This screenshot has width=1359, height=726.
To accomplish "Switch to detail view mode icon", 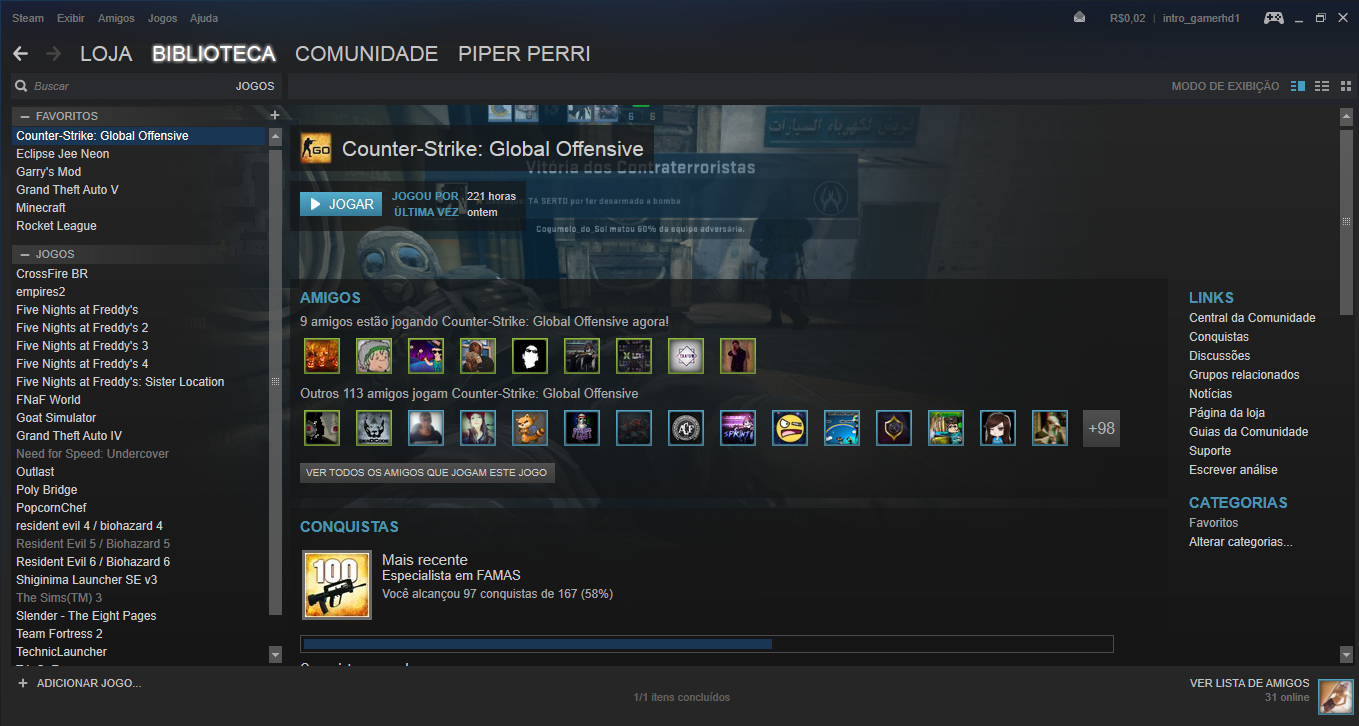I will [1298, 86].
